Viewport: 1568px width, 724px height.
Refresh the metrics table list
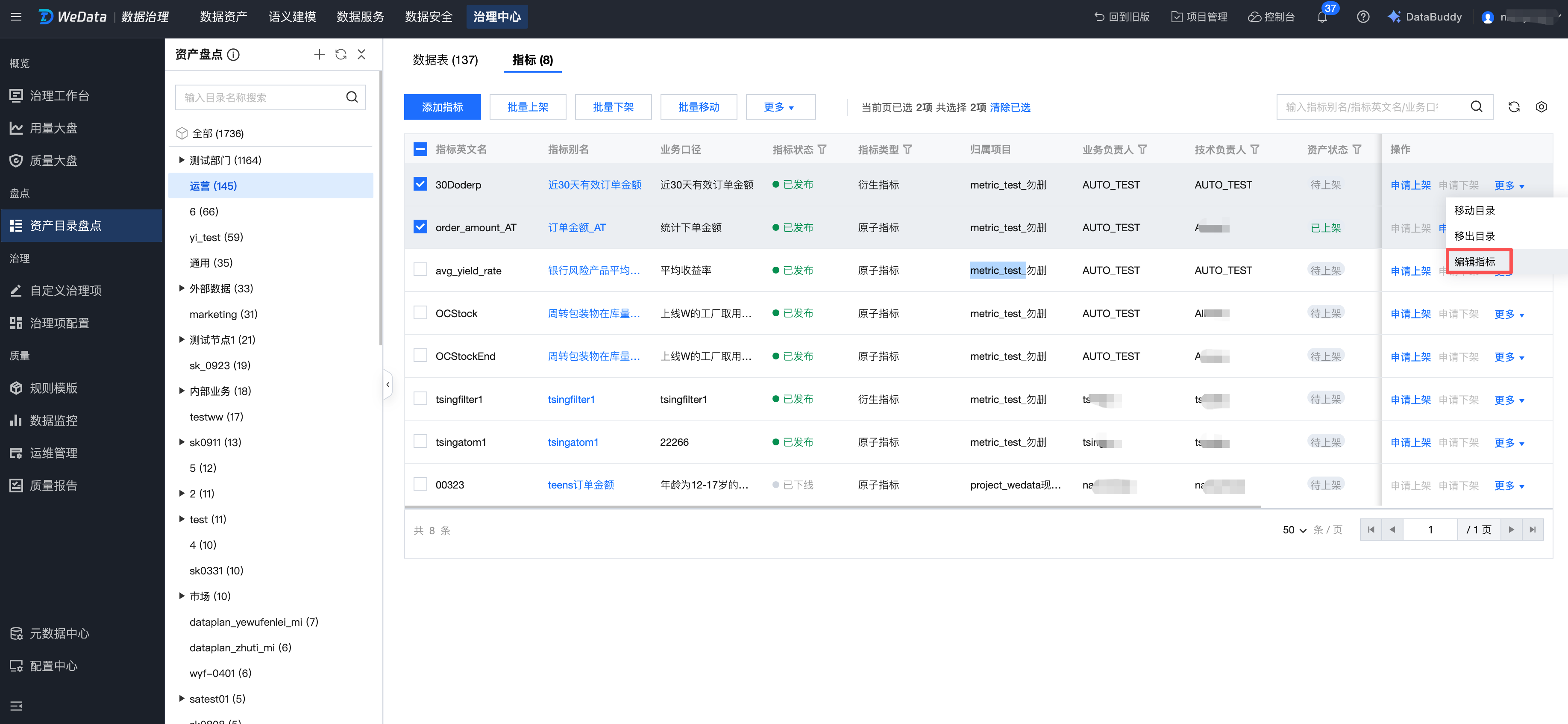[1514, 107]
